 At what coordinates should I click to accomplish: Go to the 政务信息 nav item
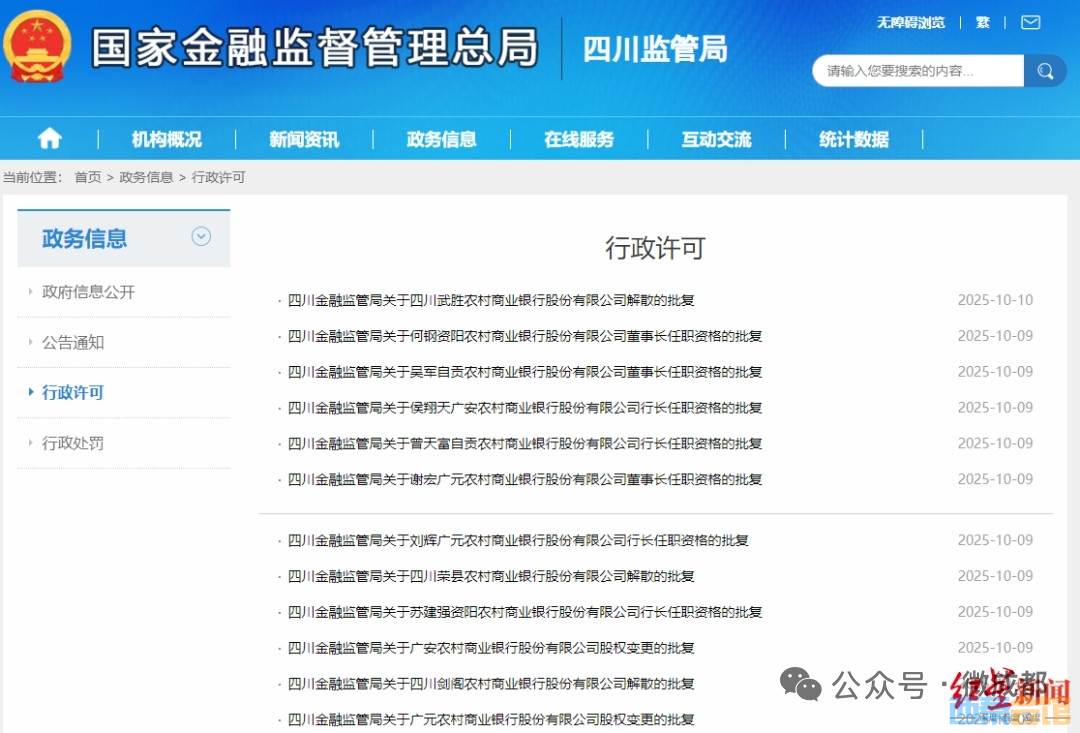(441, 139)
